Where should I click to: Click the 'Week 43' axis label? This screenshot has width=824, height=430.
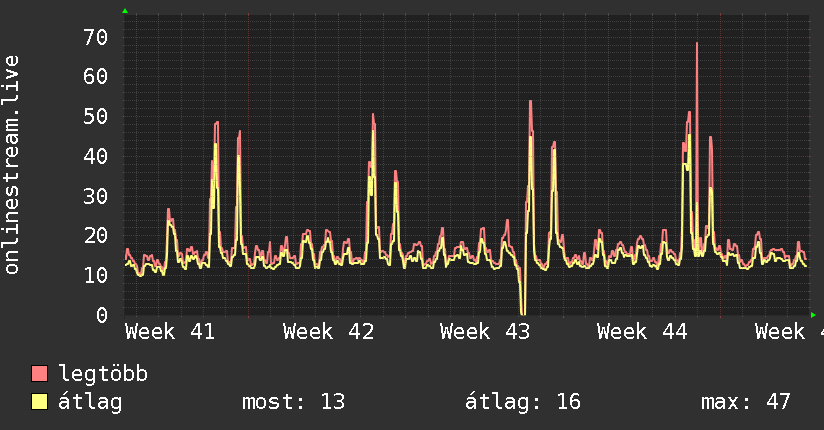[485, 332]
